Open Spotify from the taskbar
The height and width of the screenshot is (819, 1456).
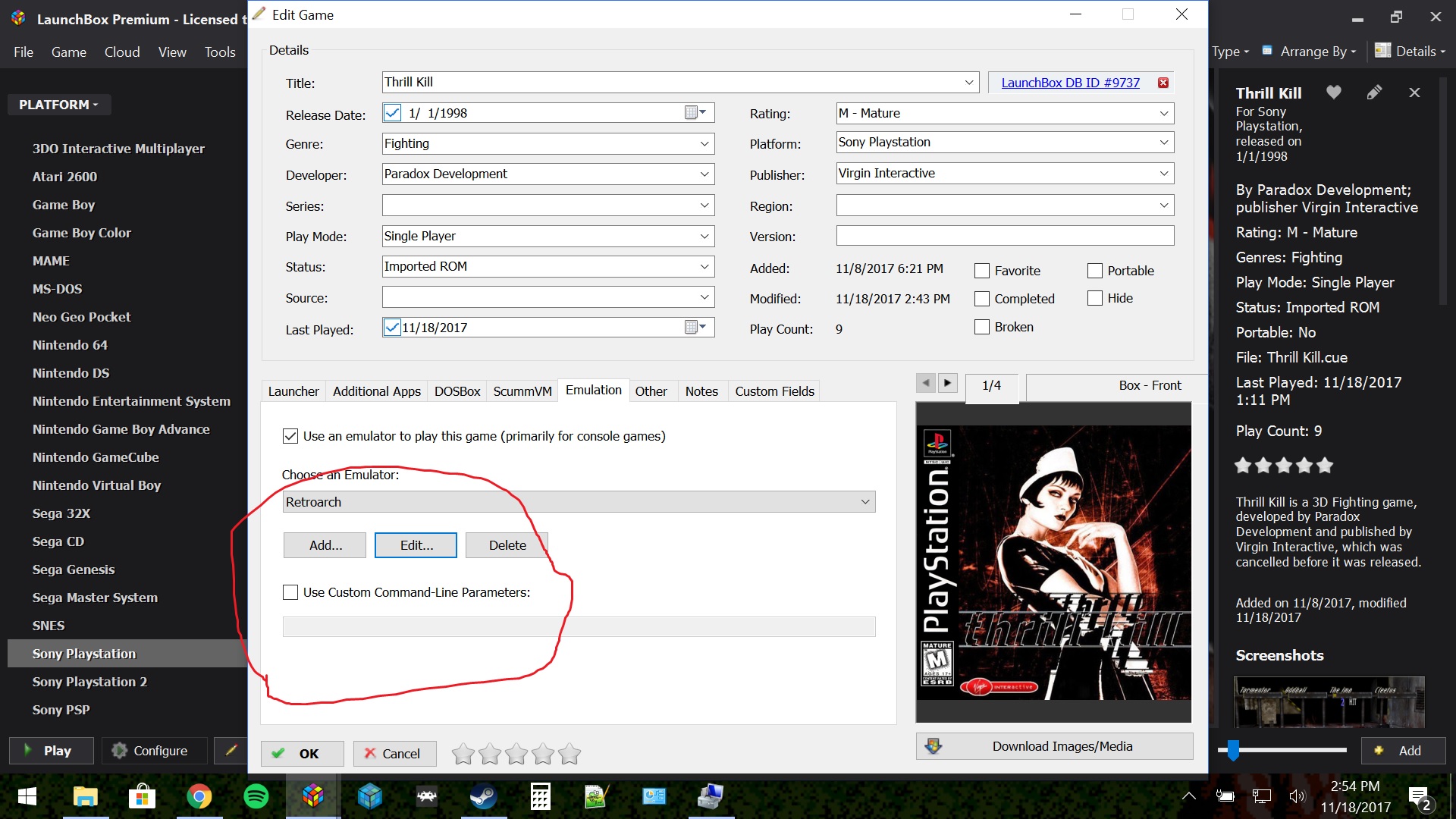[256, 796]
